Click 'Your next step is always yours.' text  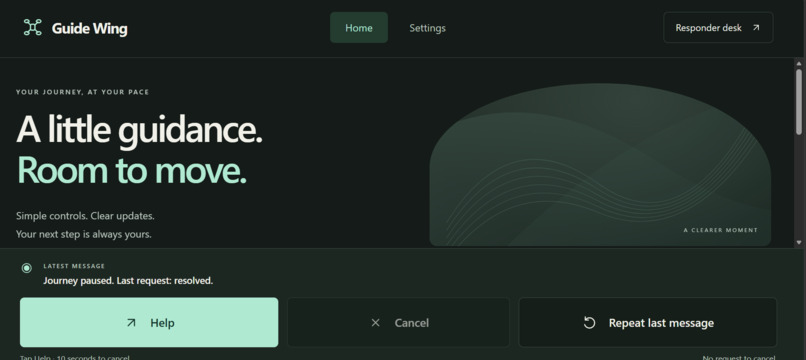84,234
